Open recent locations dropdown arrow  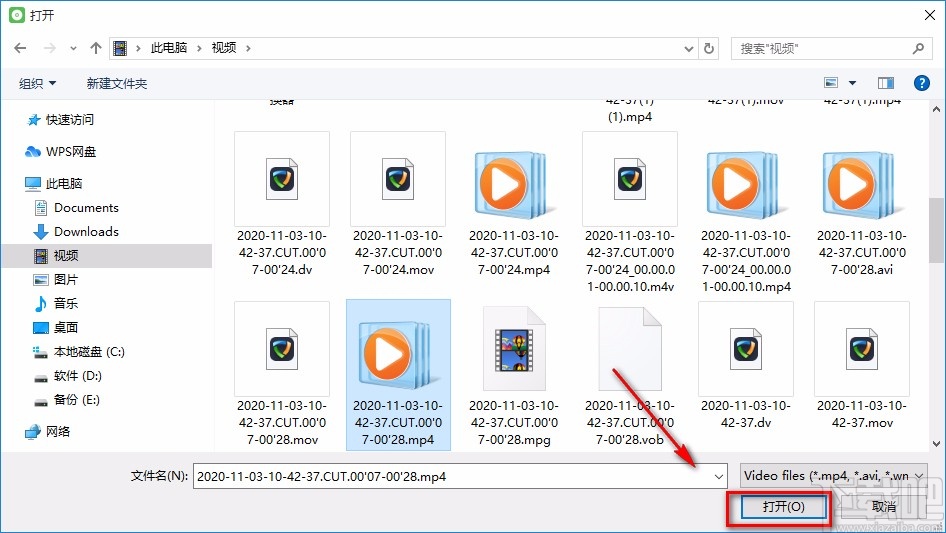(x=73, y=48)
